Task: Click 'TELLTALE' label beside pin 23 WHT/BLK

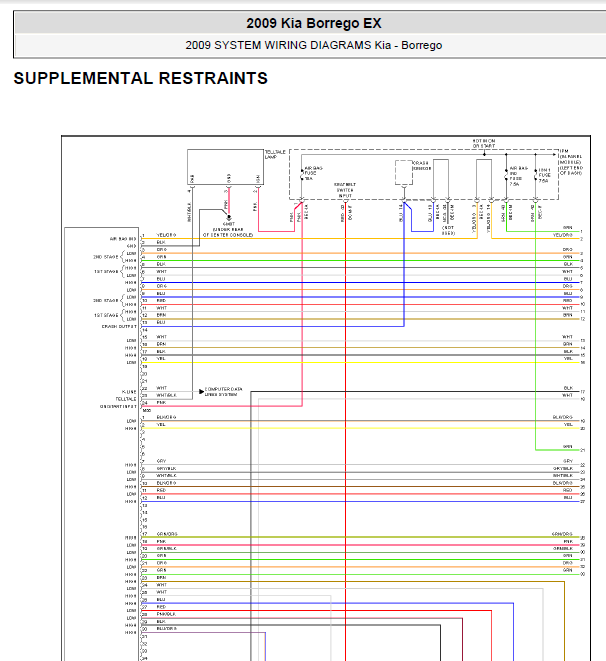Action: (x=126, y=399)
